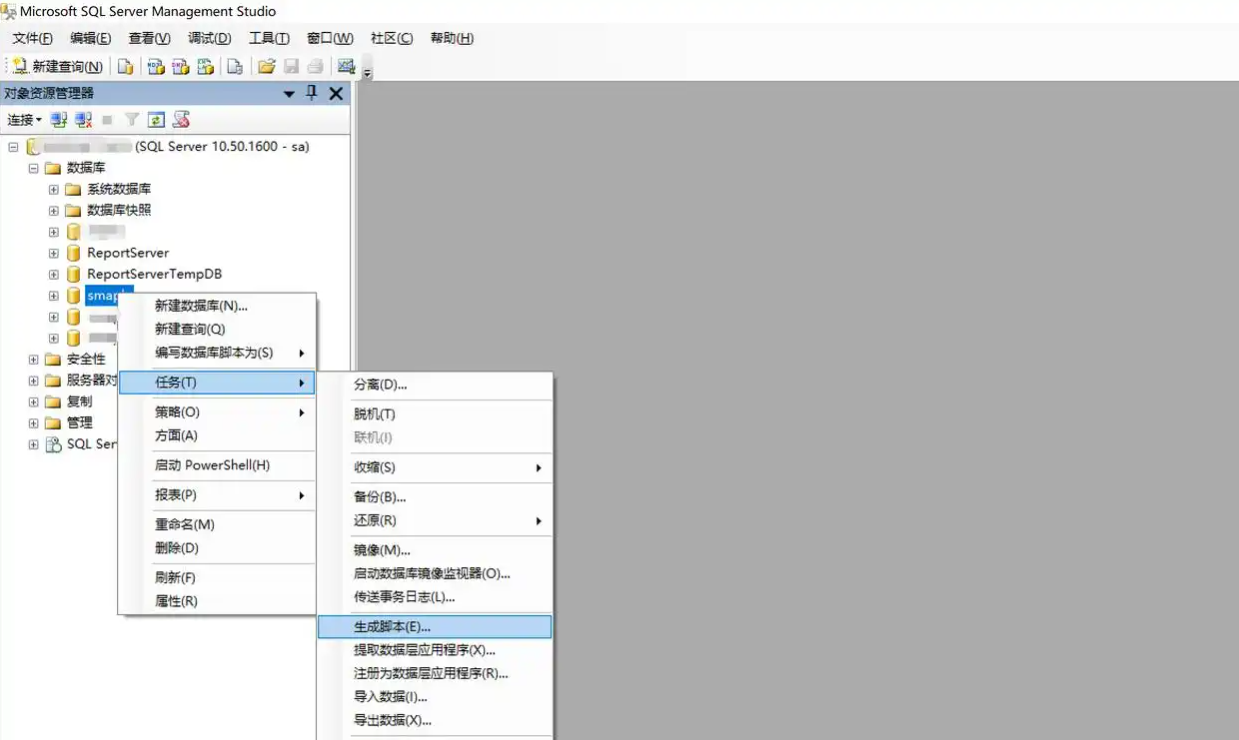Expand the ReportServer database node
Screen dimensions: 1239x740
[x=54, y=253]
